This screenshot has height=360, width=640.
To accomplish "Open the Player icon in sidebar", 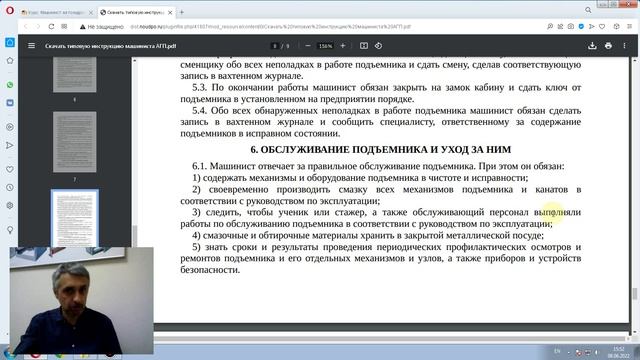I will (x=10, y=127).
